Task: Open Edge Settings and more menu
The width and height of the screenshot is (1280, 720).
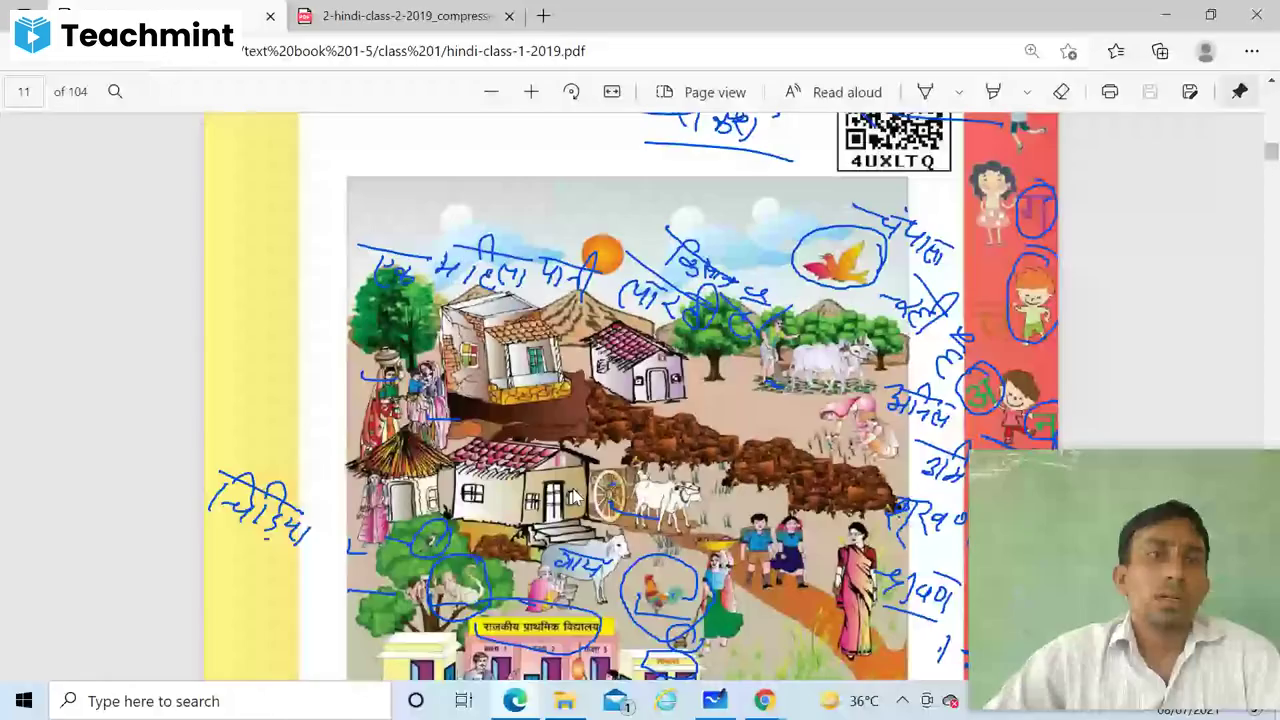Action: coord(1252,51)
